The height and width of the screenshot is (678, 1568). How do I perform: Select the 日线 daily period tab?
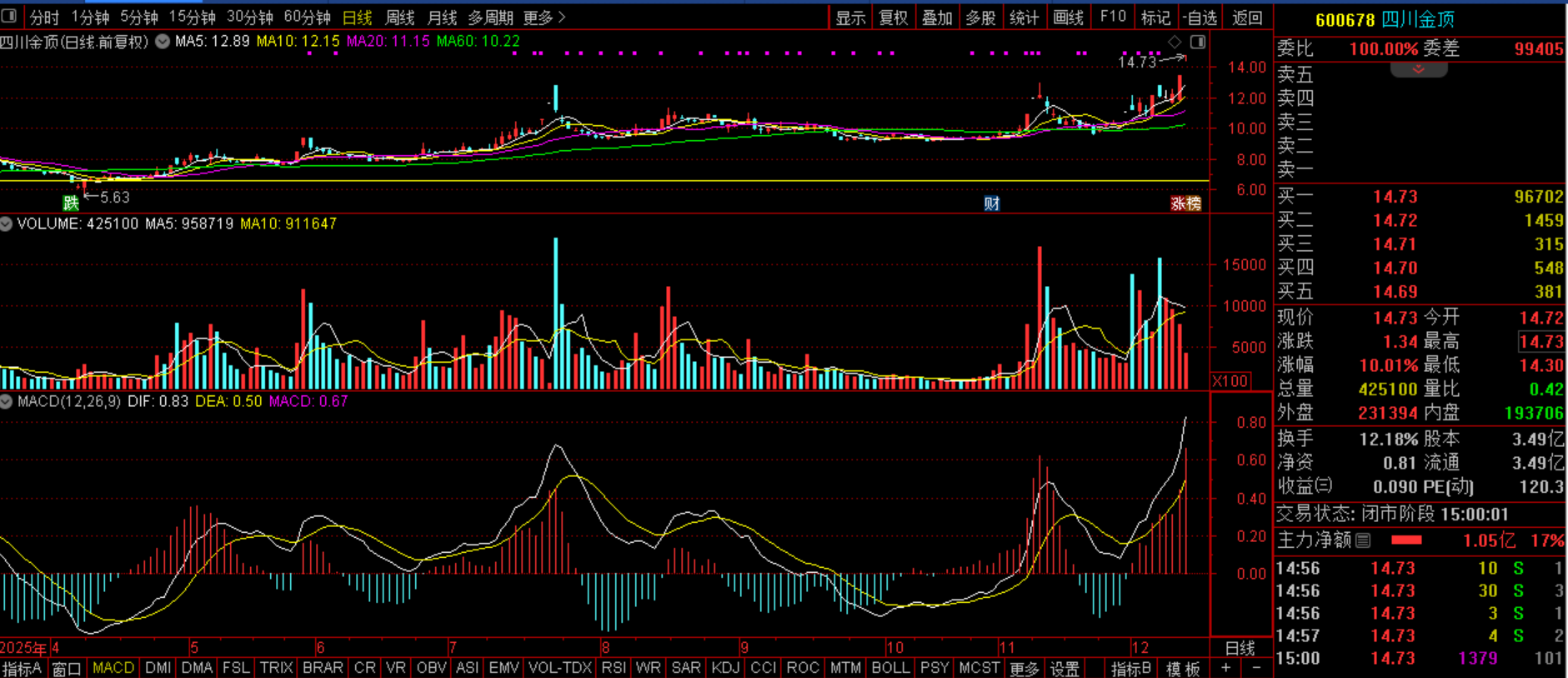[357, 17]
